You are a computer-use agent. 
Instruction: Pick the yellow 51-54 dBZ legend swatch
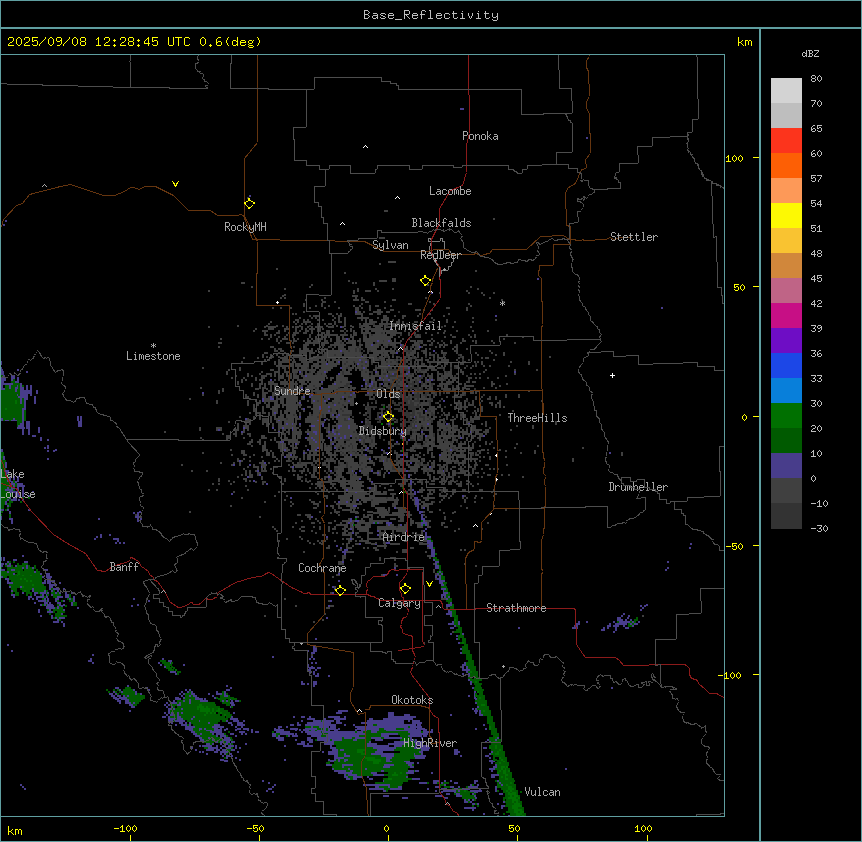(786, 215)
